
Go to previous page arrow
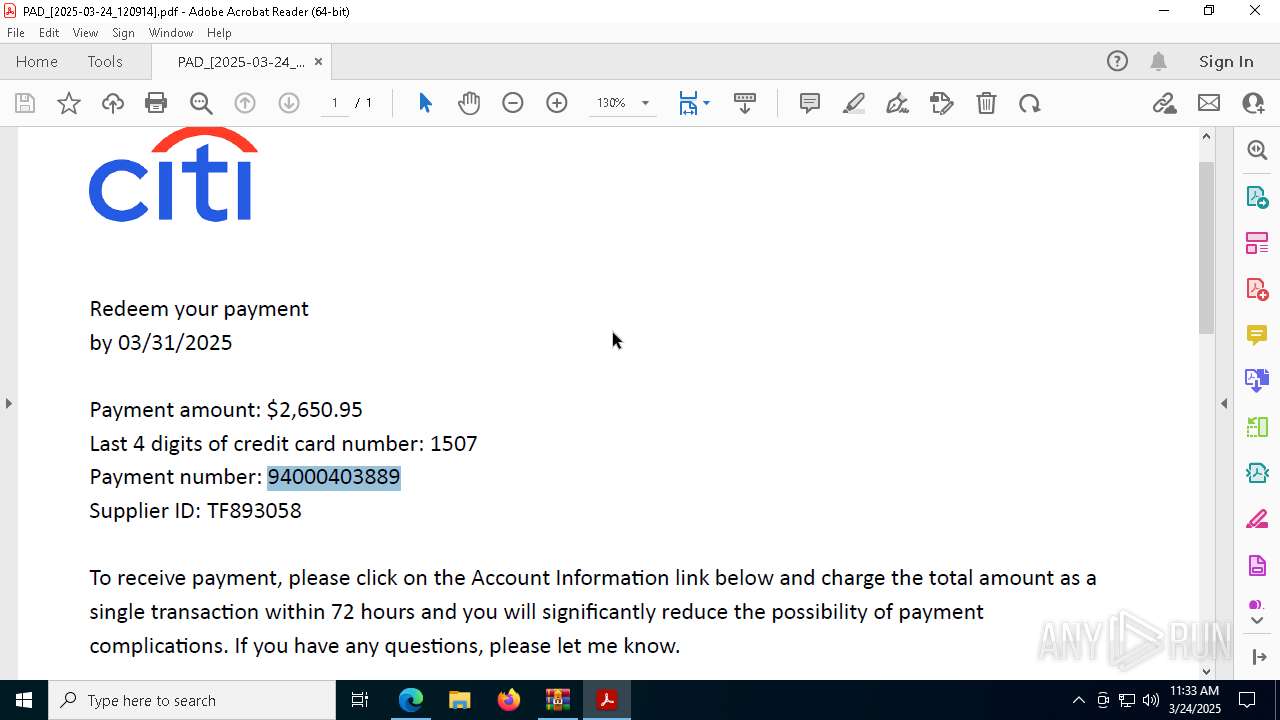[x=245, y=103]
